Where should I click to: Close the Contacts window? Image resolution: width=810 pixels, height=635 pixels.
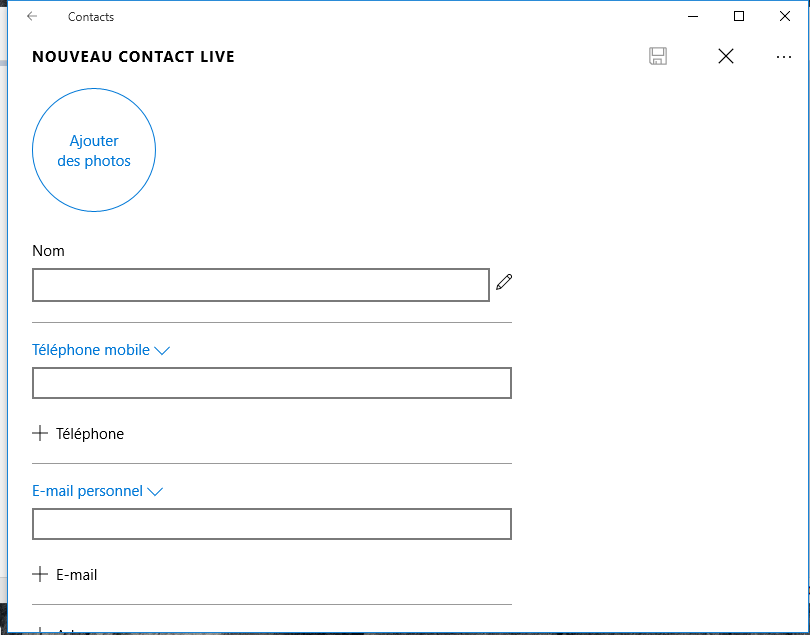[785, 17]
